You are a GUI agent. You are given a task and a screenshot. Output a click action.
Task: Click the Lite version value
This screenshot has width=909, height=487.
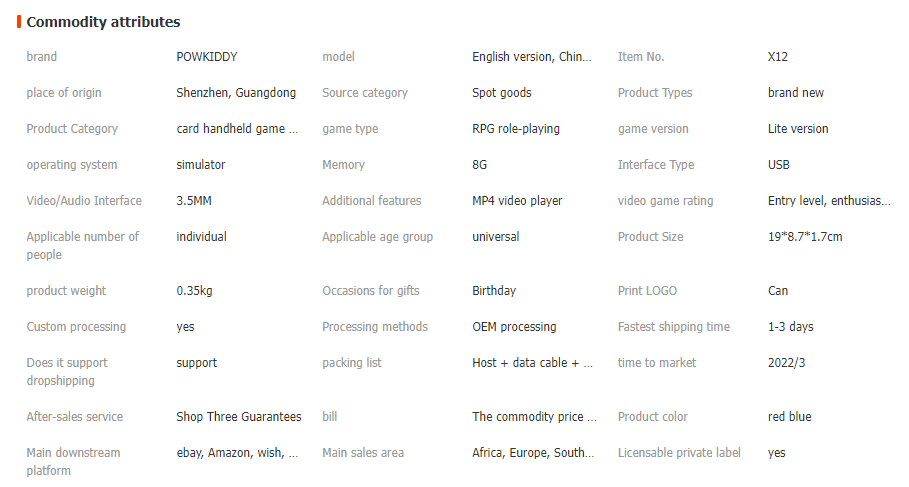click(798, 129)
